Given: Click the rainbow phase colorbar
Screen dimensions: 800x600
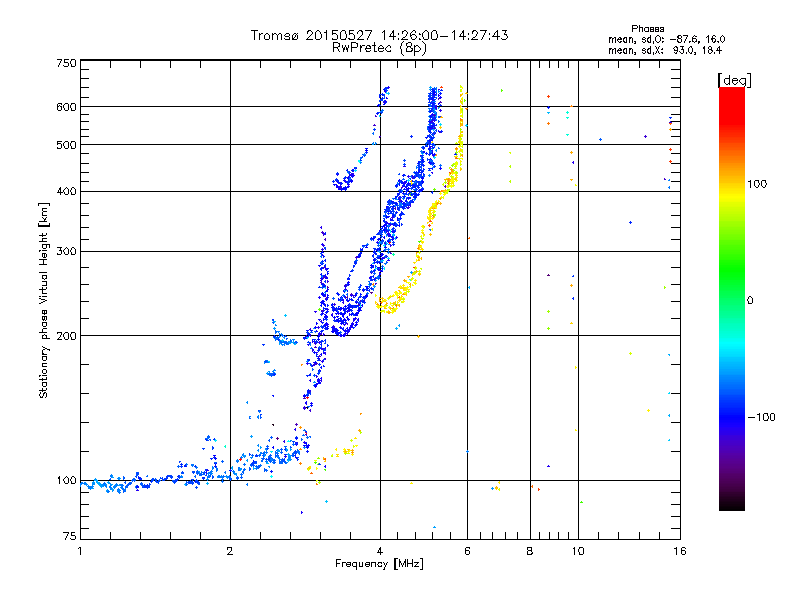Looking at the screenshot, I should pos(732,299).
